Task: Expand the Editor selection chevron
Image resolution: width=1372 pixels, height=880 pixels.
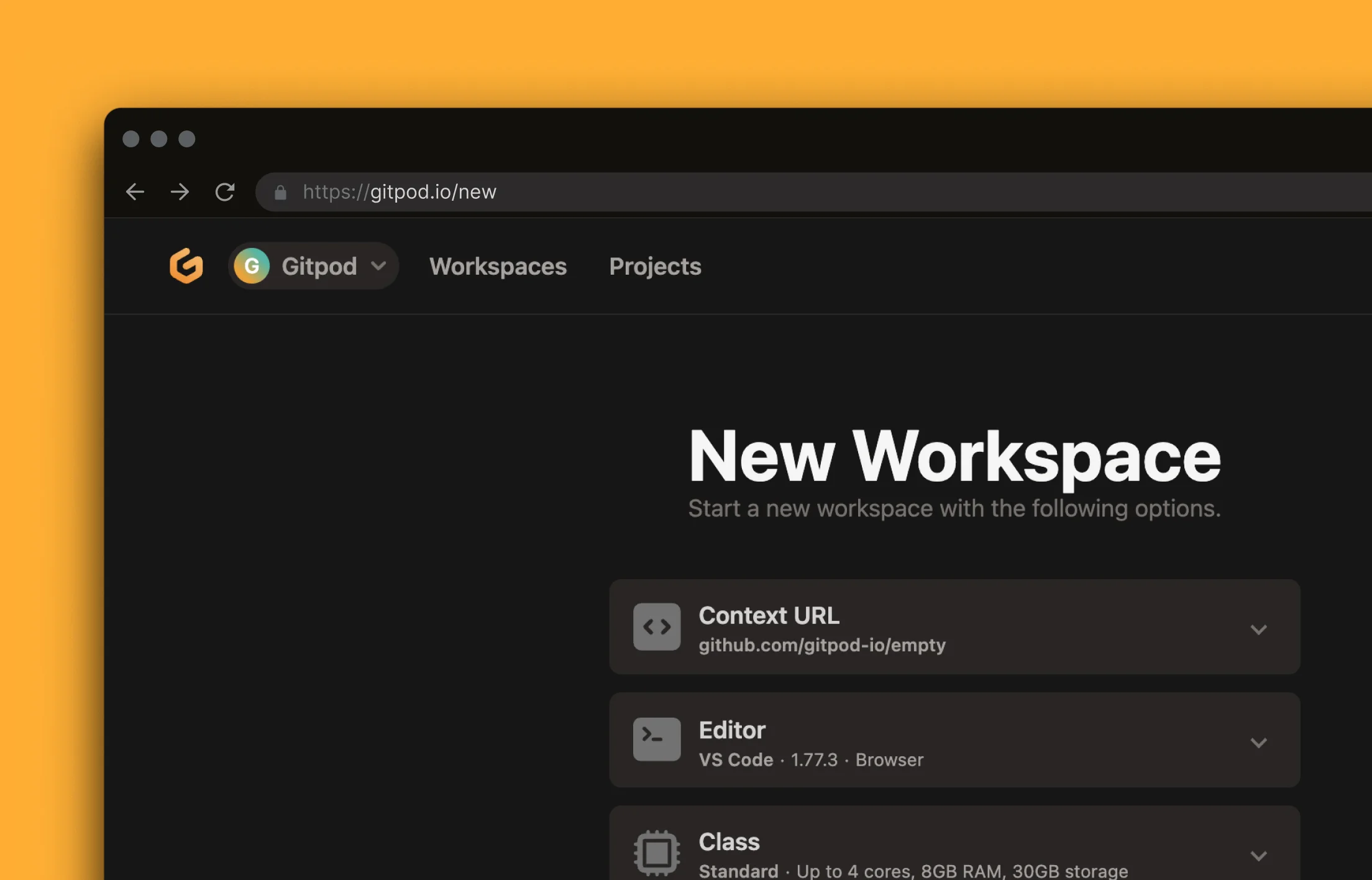Action: coord(1258,743)
